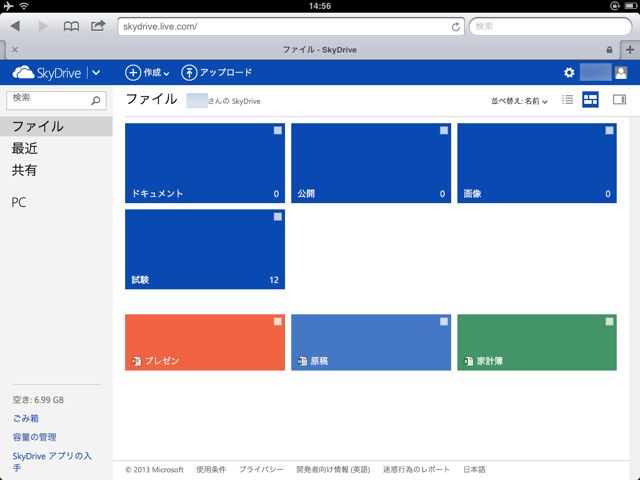Click the 原稿 file type icon
The width and height of the screenshot is (640, 480).
pyautogui.click(x=302, y=361)
